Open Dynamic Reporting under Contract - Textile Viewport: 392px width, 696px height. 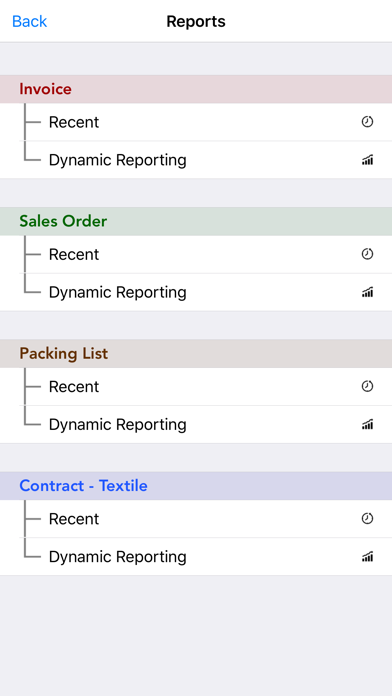click(x=196, y=557)
